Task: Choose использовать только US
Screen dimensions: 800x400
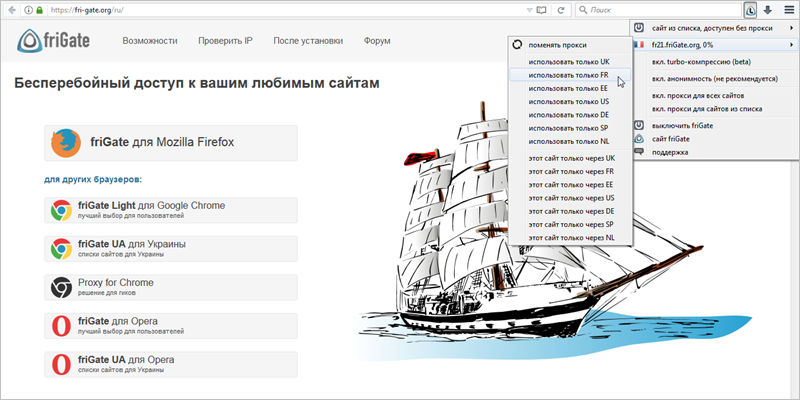Action: pos(570,102)
